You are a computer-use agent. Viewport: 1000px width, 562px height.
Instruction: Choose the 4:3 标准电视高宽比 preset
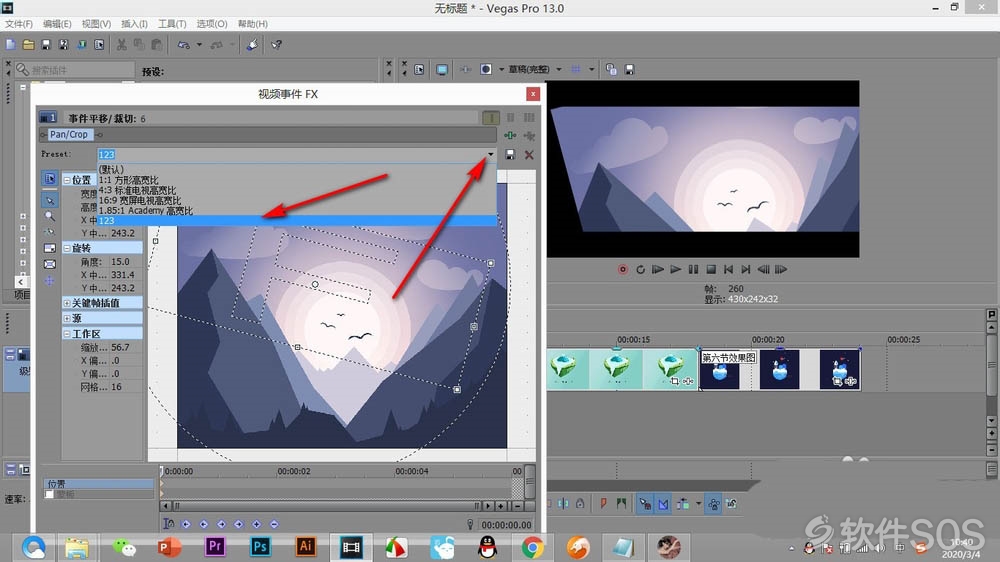pos(297,190)
